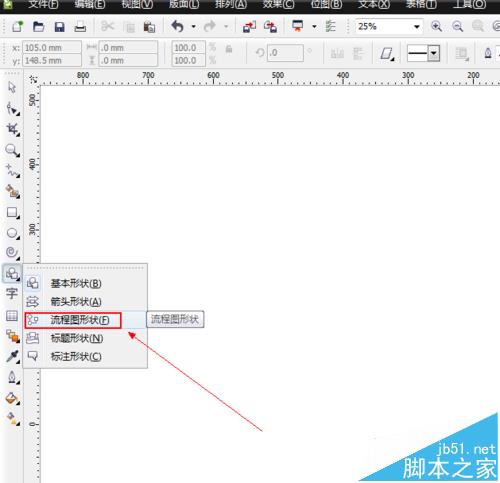Open the 位图(B) menu

click(x=326, y=4)
